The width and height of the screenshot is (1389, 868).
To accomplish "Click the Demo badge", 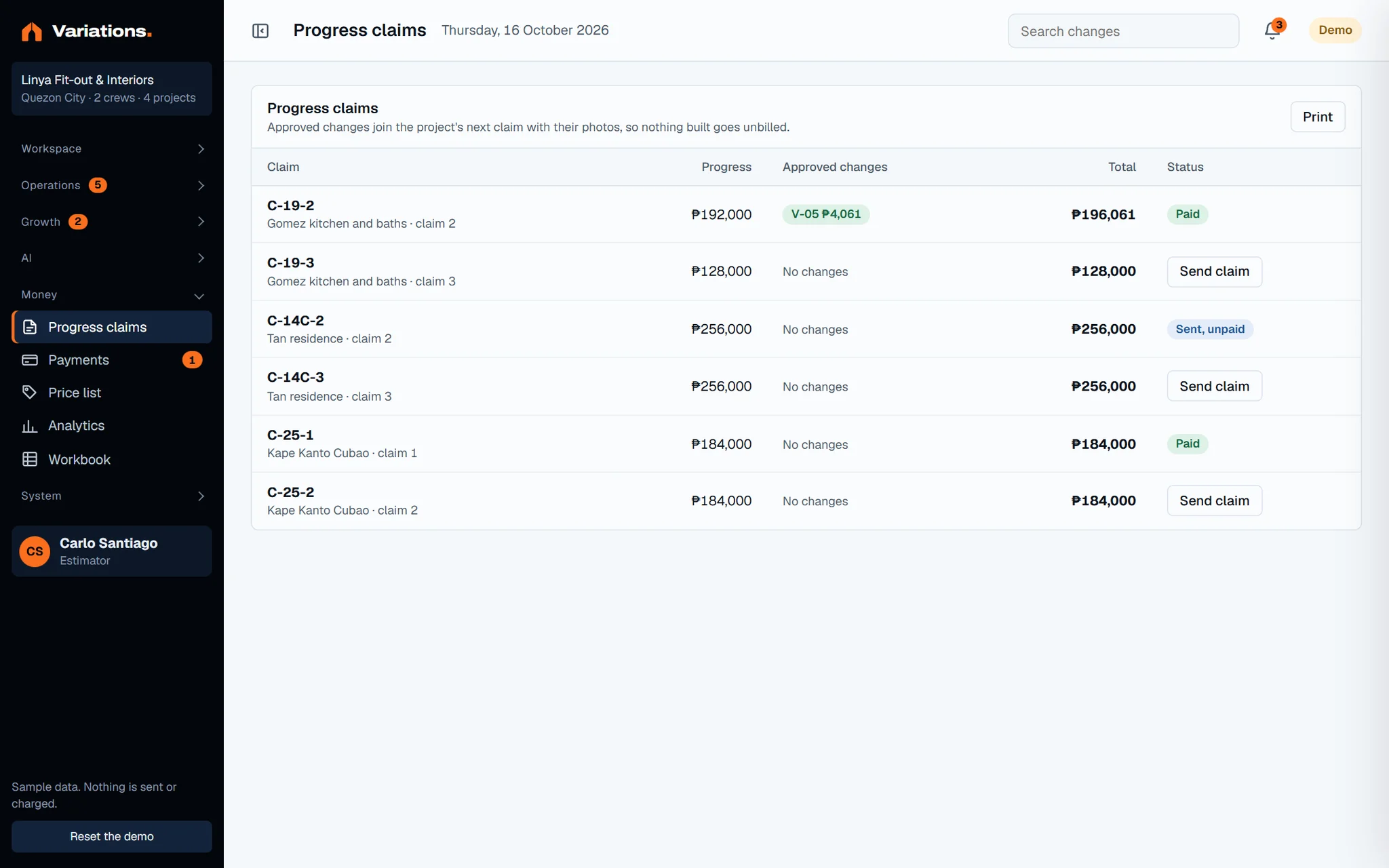I will 1335,31.
